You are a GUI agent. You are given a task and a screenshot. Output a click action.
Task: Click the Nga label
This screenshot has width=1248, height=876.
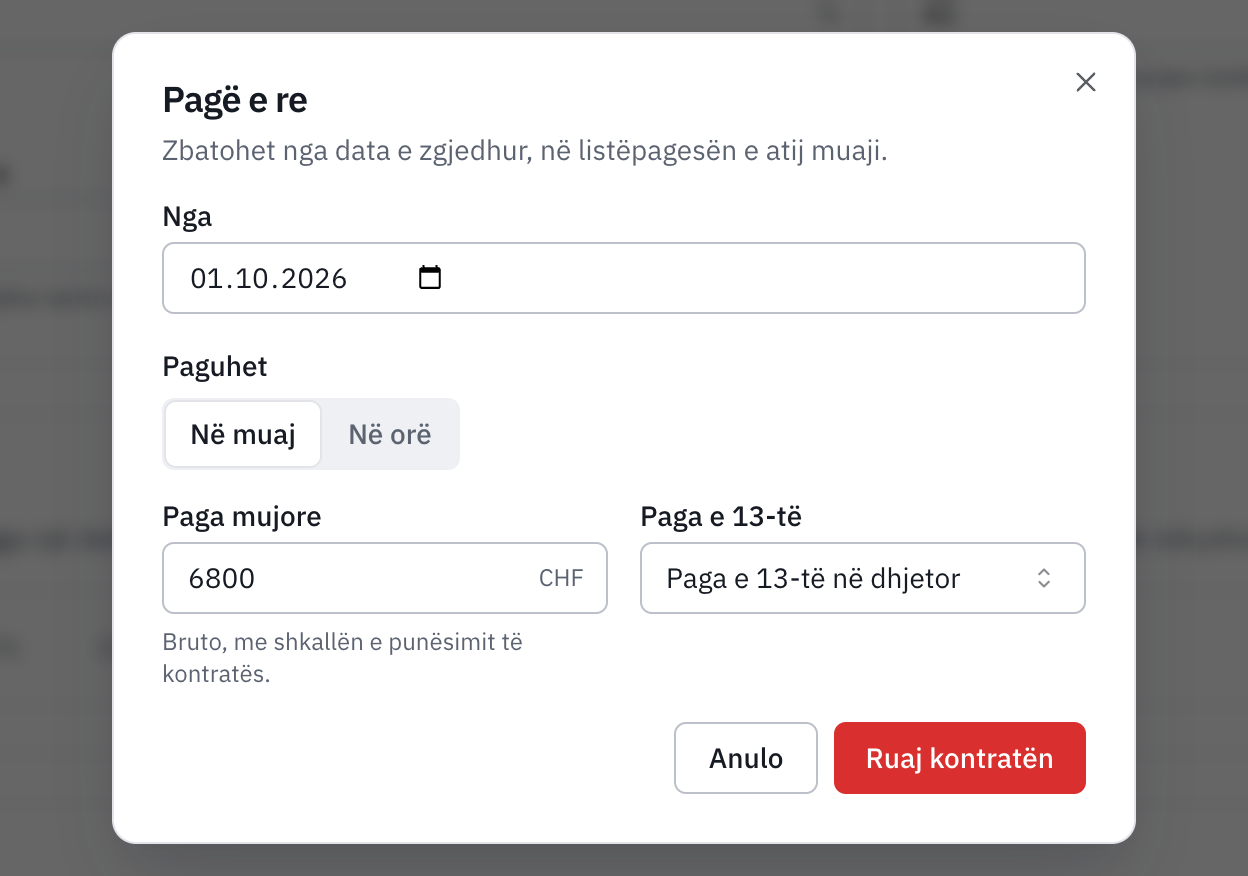pyautogui.click(x=188, y=217)
